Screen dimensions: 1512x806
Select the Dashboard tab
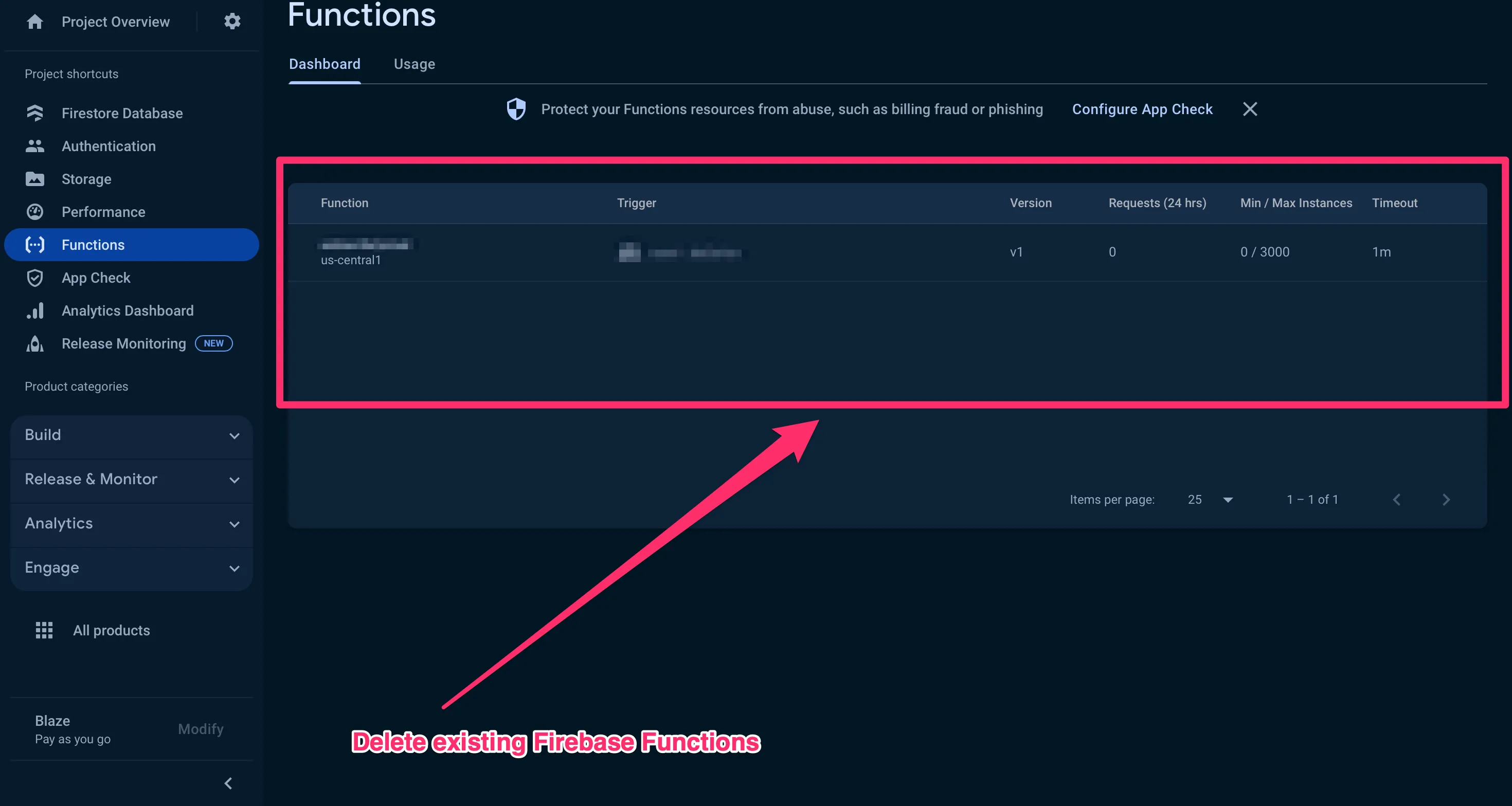[x=325, y=64]
